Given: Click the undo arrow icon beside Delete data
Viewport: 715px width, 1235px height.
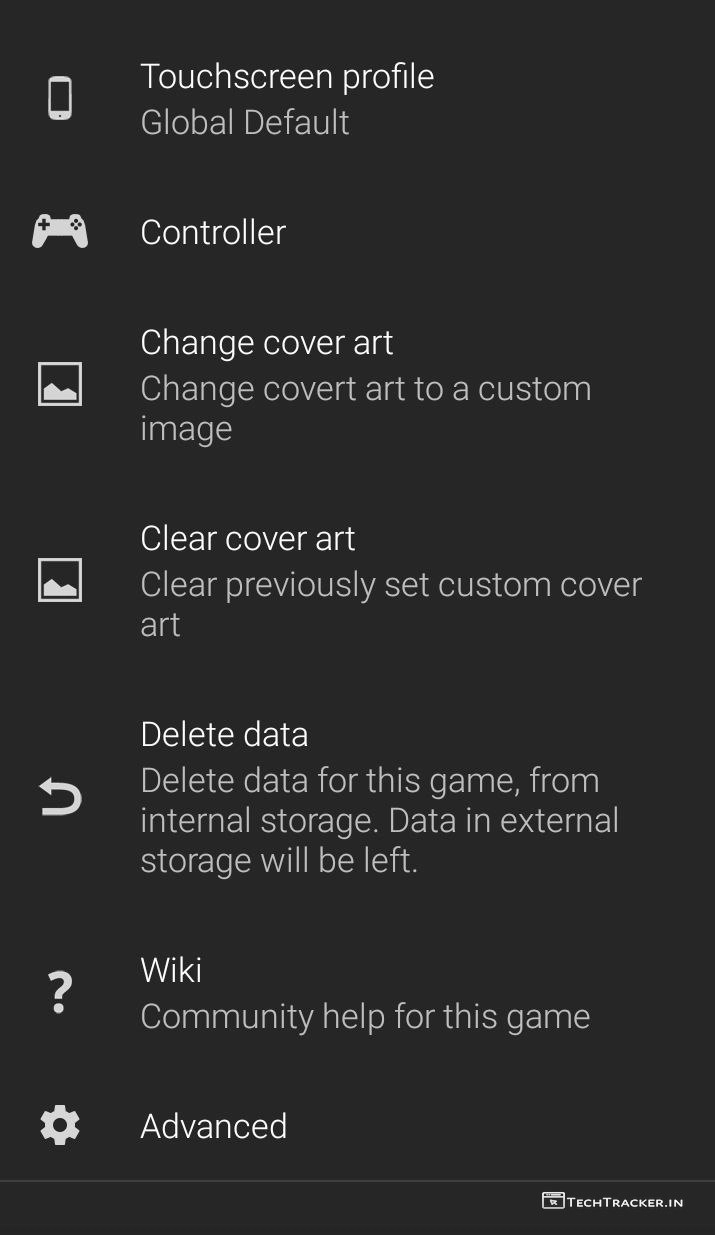Looking at the screenshot, I should pyautogui.click(x=60, y=797).
